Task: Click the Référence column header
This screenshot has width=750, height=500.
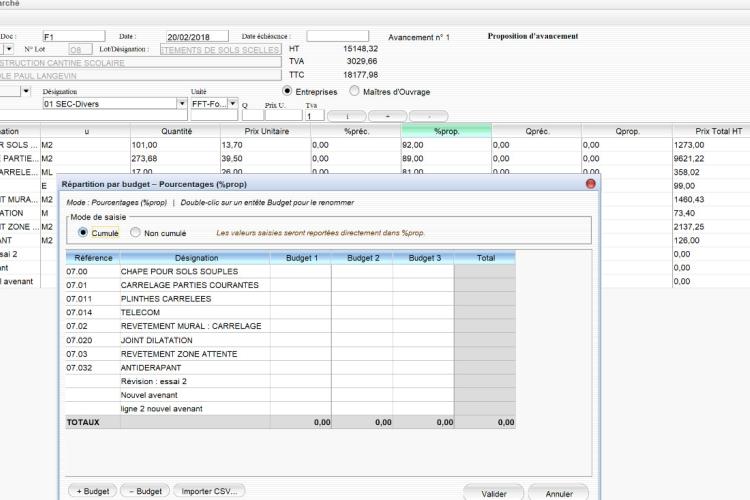Action: pyautogui.click(x=93, y=258)
